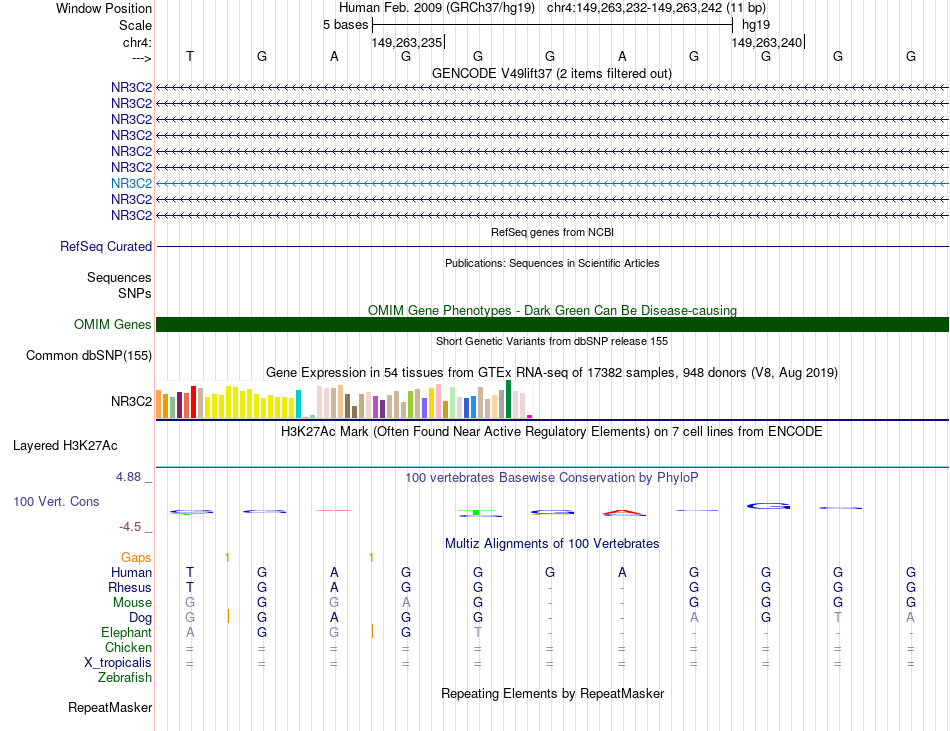The width and height of the screenshot is (950, 731).
Task: Click the Window Position label
Action: pos(104,8)
